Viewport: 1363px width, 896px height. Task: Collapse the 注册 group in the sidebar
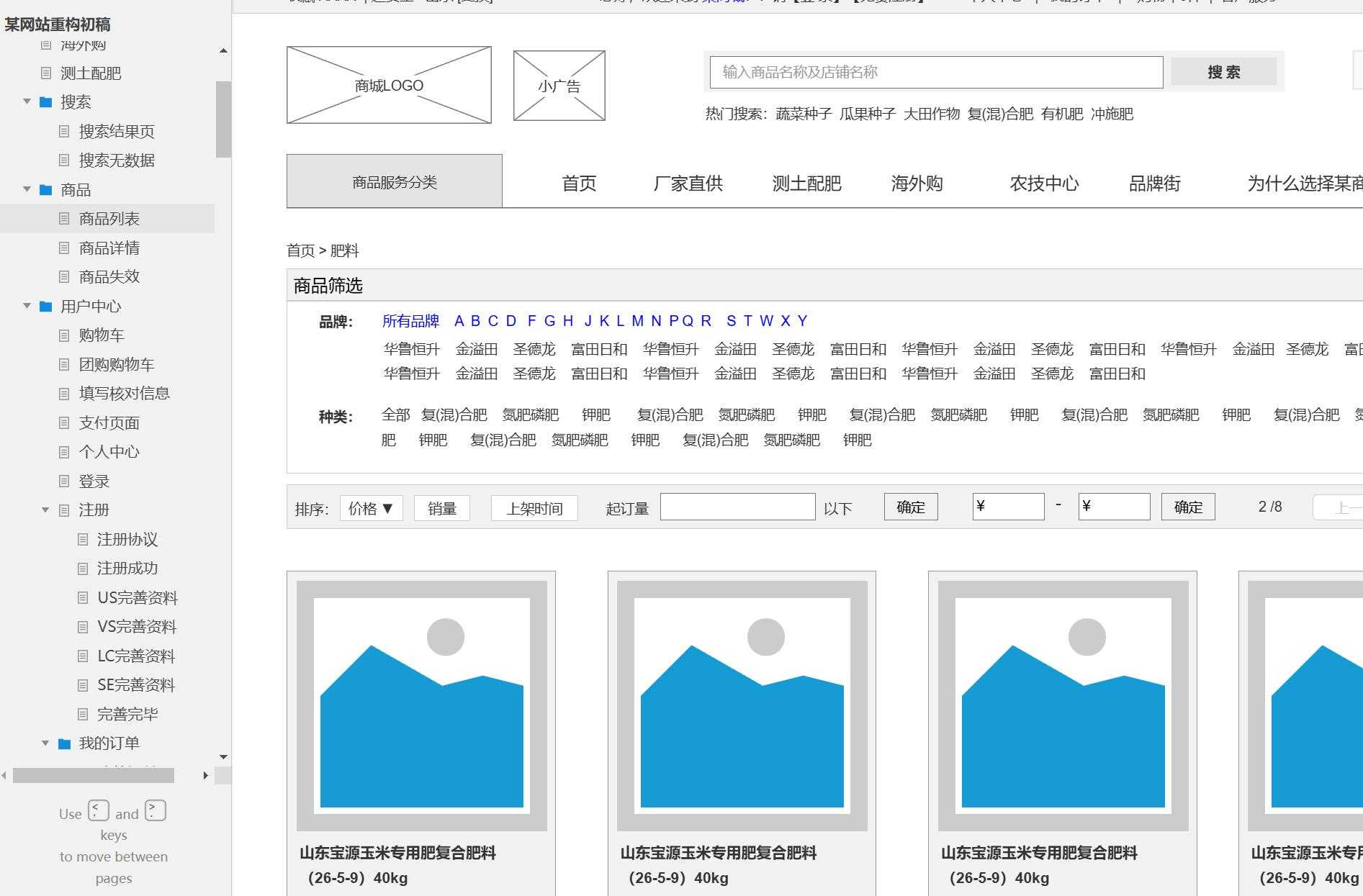pos(45,510)
